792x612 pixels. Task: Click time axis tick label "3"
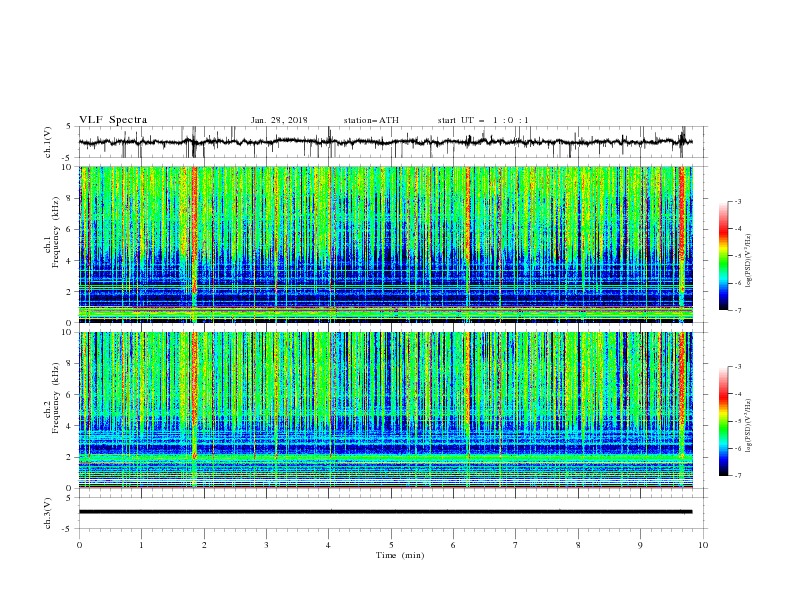[x=266, y=545]
